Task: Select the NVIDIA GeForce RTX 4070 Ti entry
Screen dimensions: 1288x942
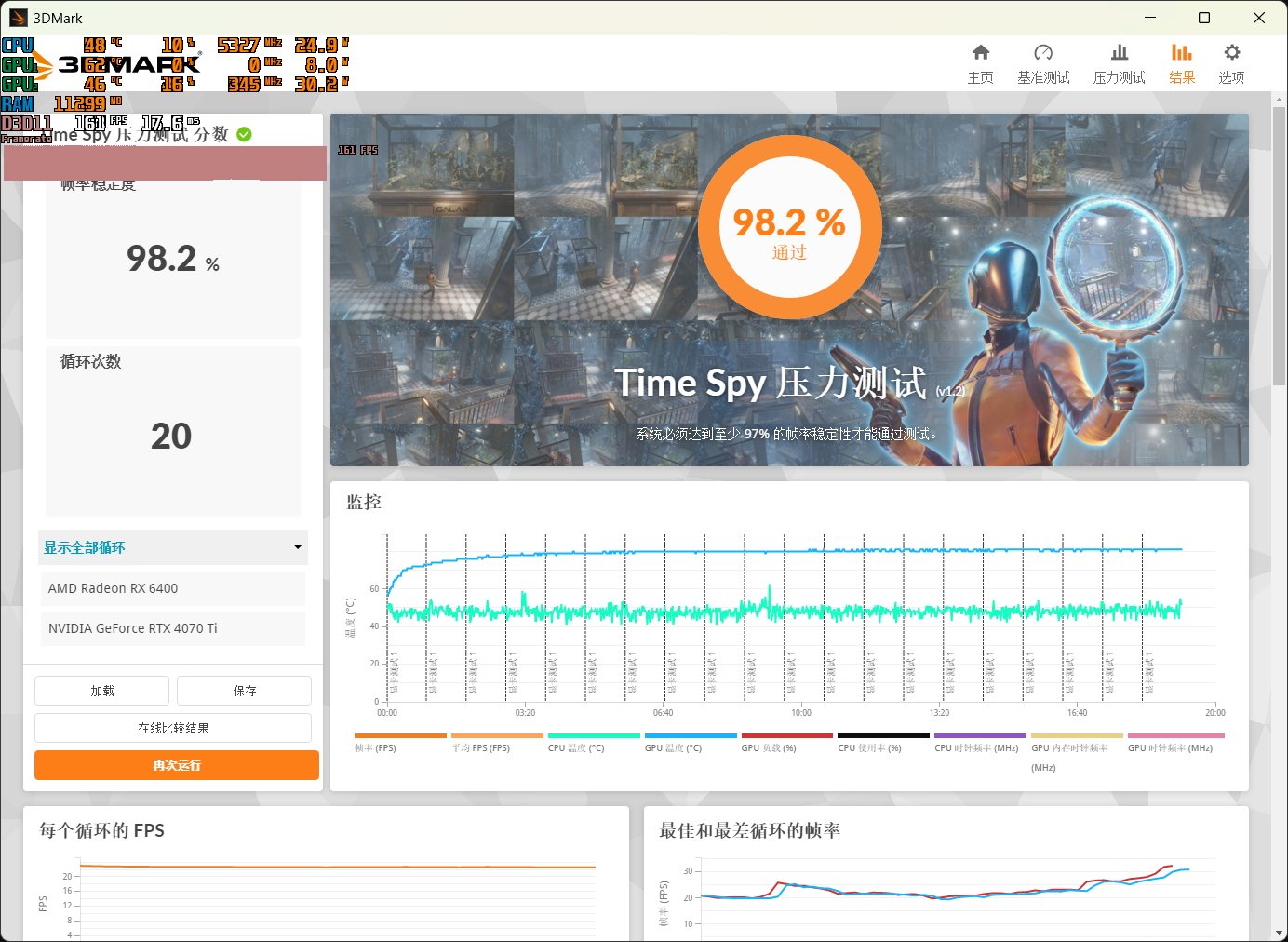Action: (x=173, y=628)
